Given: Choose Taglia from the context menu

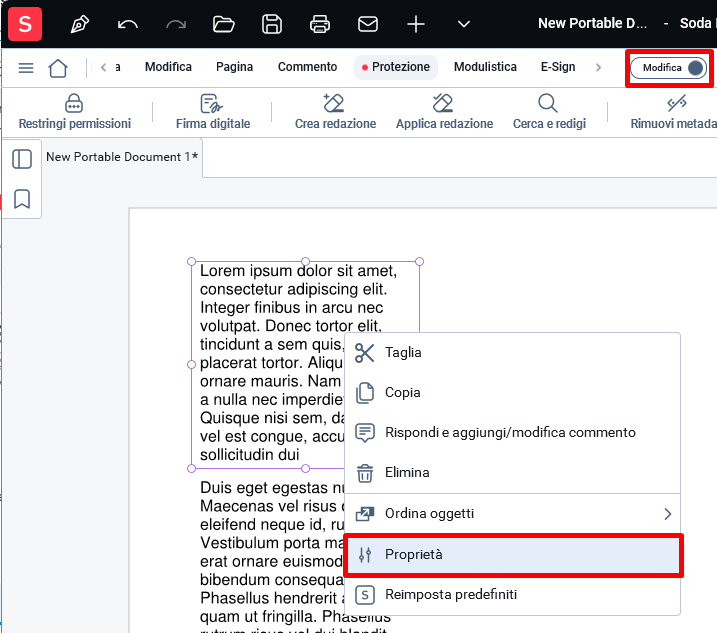Looking at the screenshot, I should point(512,353).
